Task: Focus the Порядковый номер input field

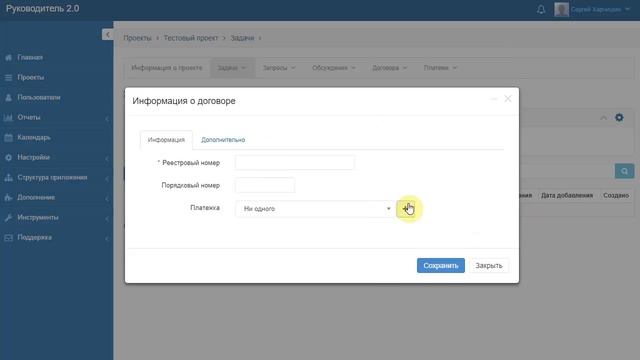Action: [265, 185]
